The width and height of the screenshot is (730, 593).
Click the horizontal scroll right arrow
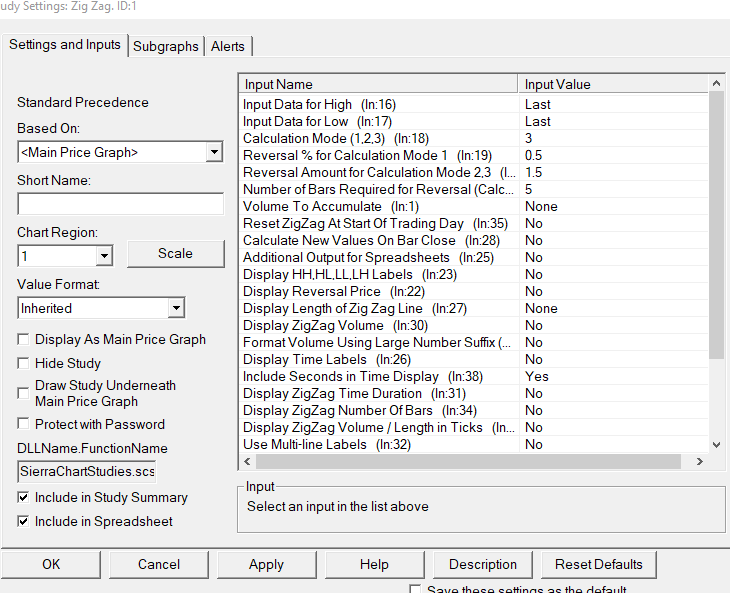700,461
